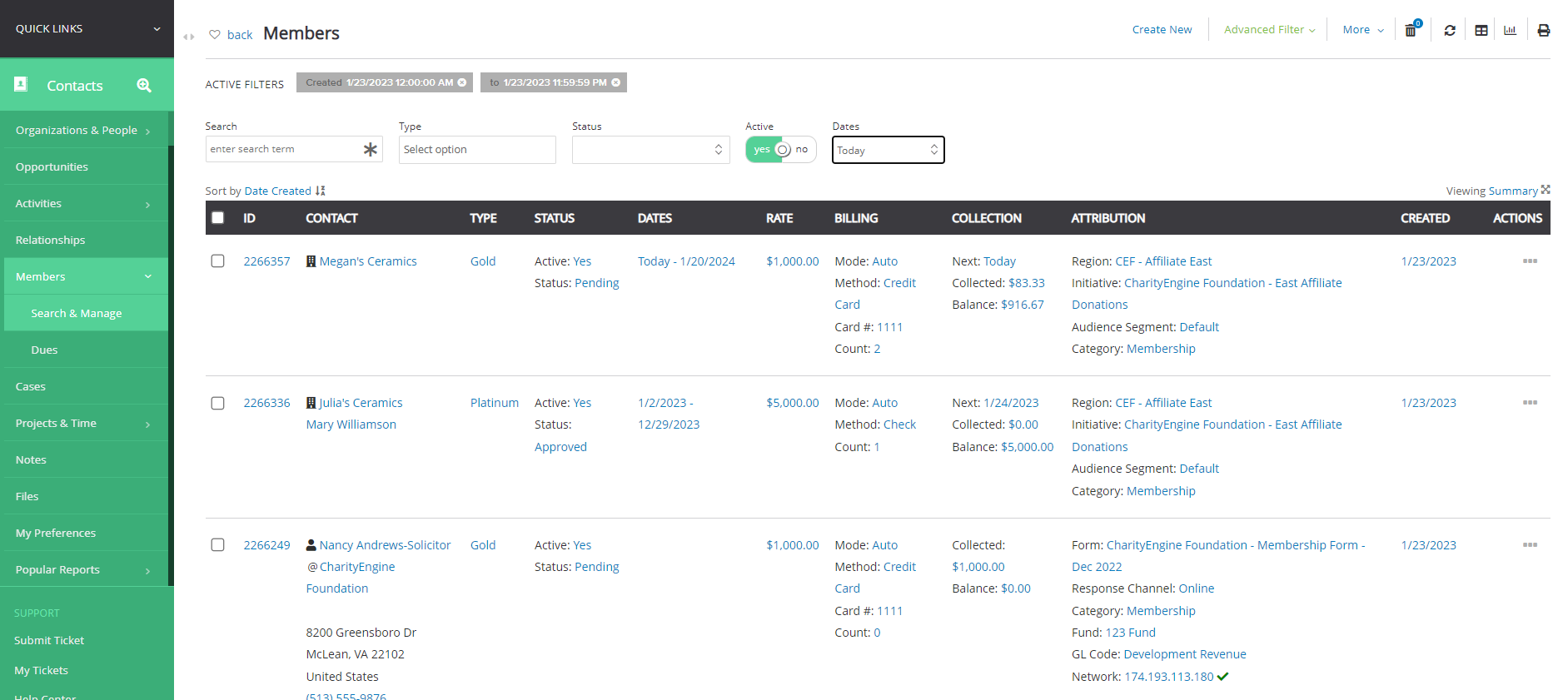Remove the Created 1/23/2023 12:00:00 AM filter
This screenshot has height=700, width=1568.
(462, 82)
